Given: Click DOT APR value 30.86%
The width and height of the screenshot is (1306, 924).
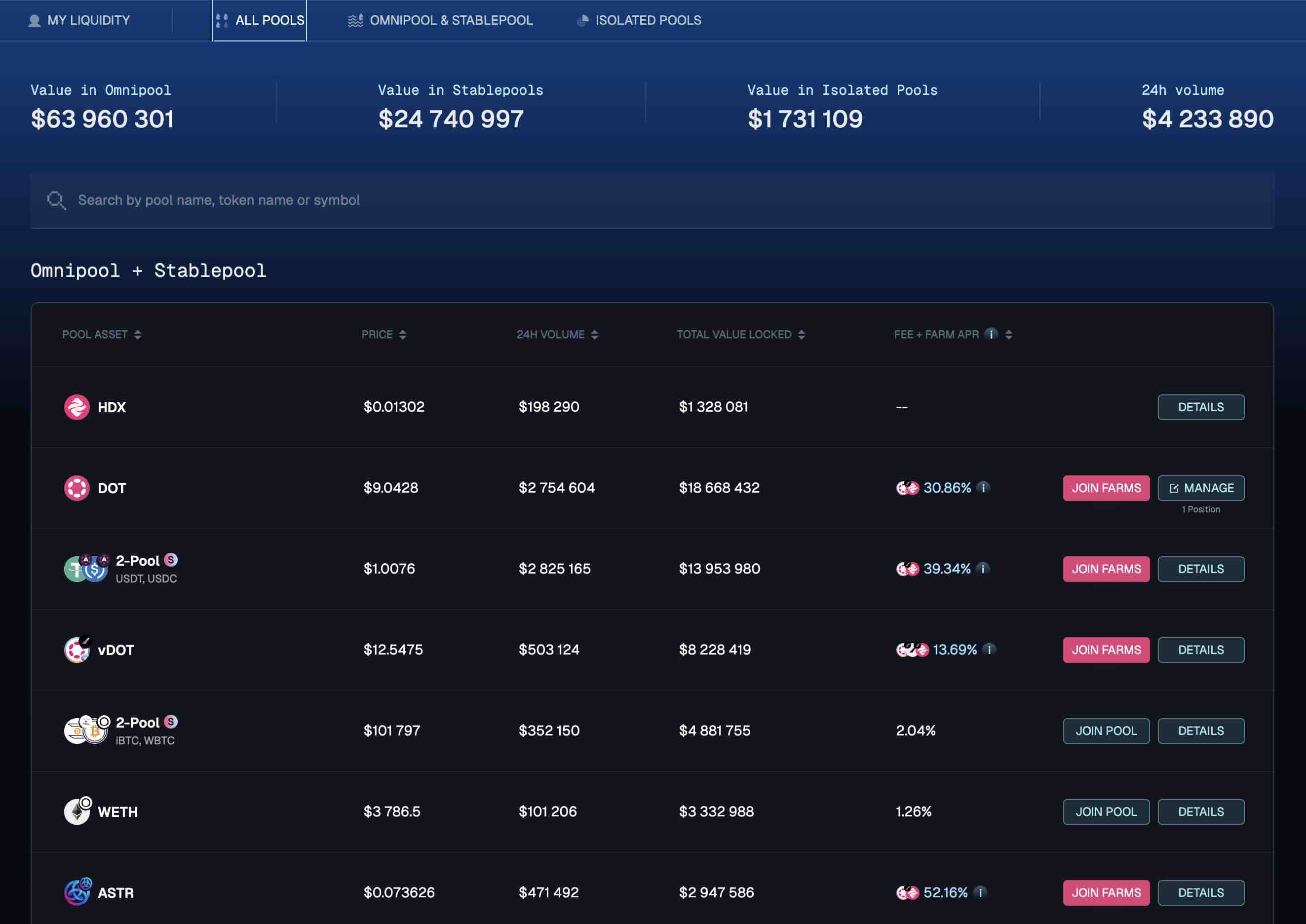Looking at the screenshot, I should click(x=947, y=488).
